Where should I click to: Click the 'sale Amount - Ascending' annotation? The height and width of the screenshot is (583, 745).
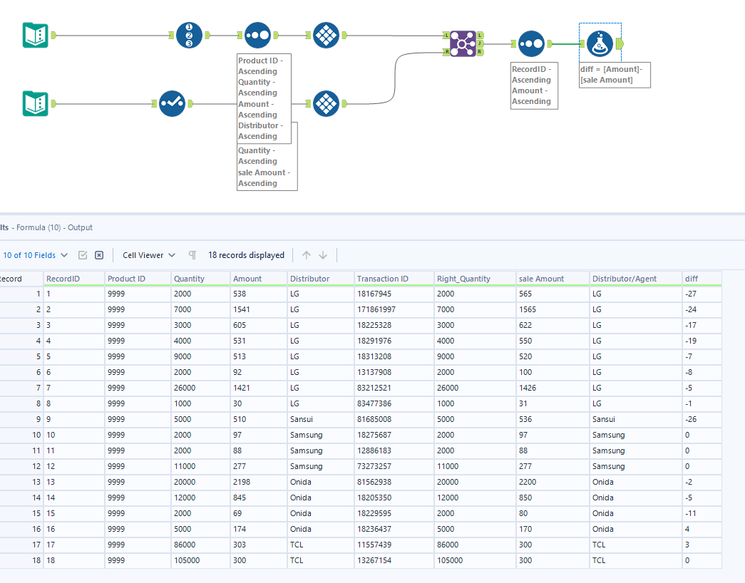click(x=267, y=167)
